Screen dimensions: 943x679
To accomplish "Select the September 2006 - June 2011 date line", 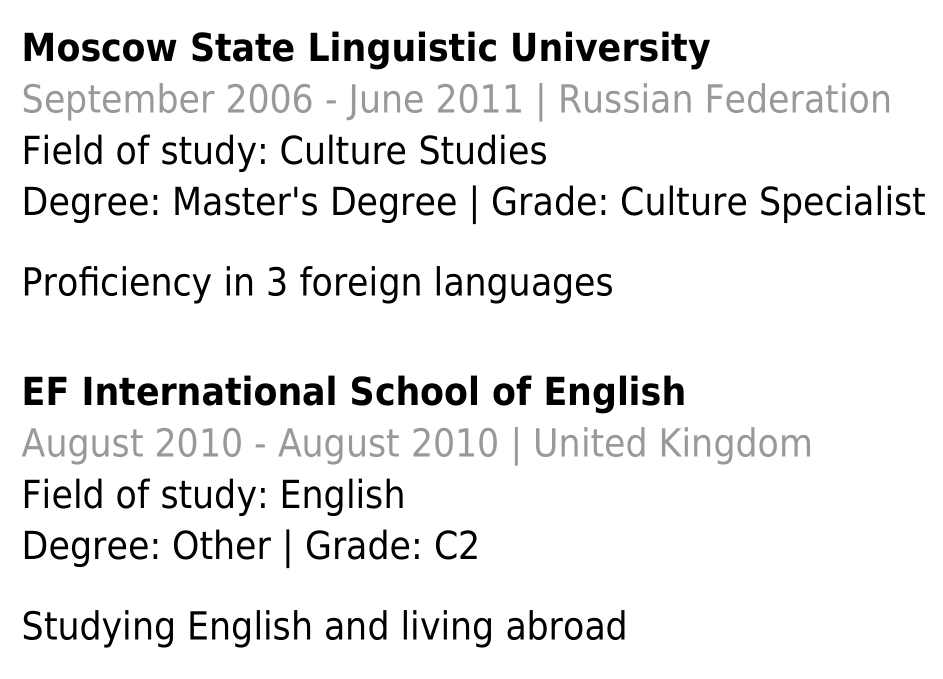I will click(272, 100).
